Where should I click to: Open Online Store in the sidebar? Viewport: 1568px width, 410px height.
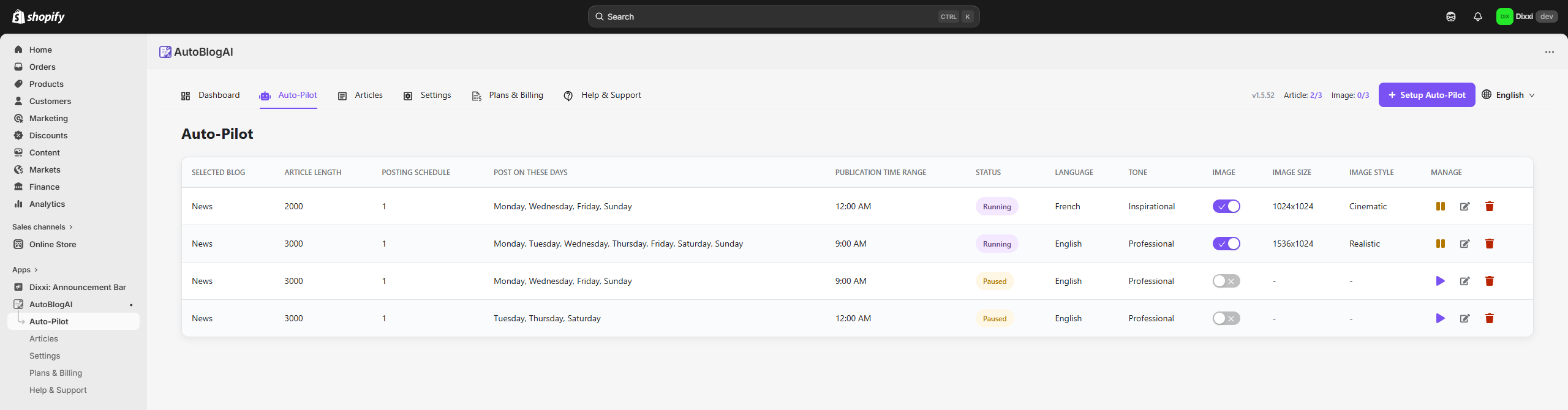(x=73, y=244)
